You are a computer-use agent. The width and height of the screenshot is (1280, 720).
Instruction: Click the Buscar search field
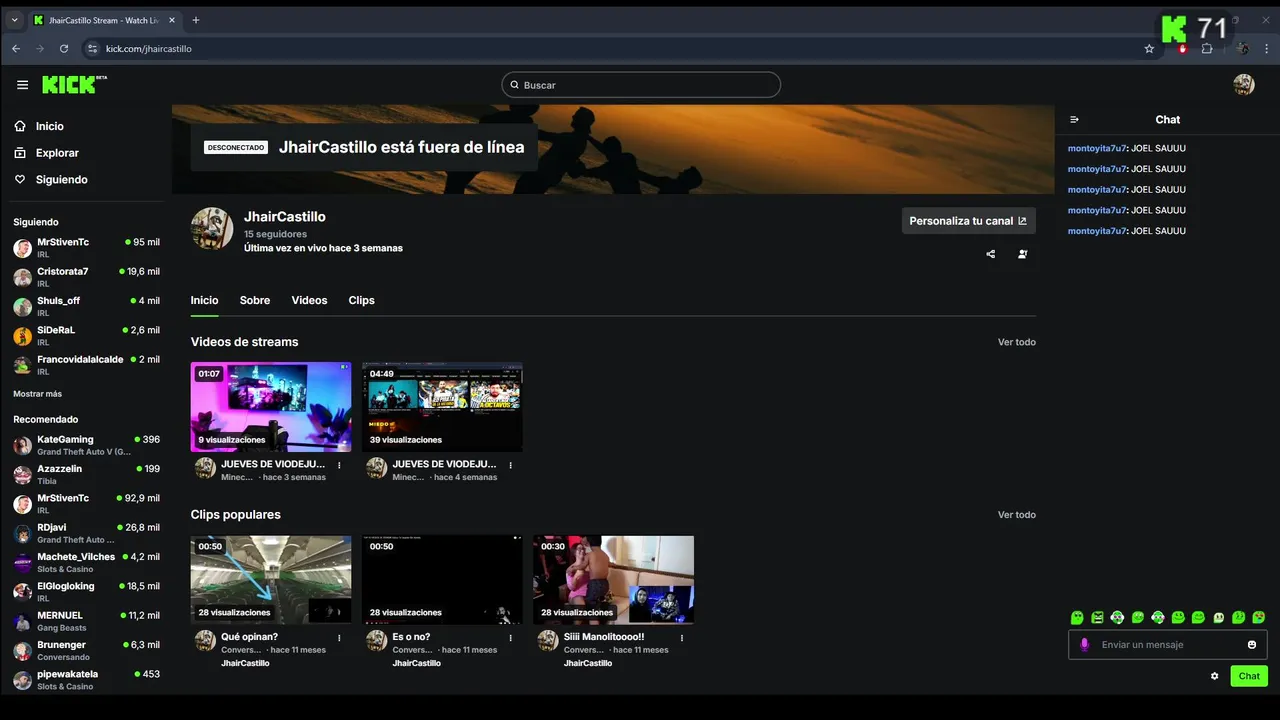tap(641, 85)
